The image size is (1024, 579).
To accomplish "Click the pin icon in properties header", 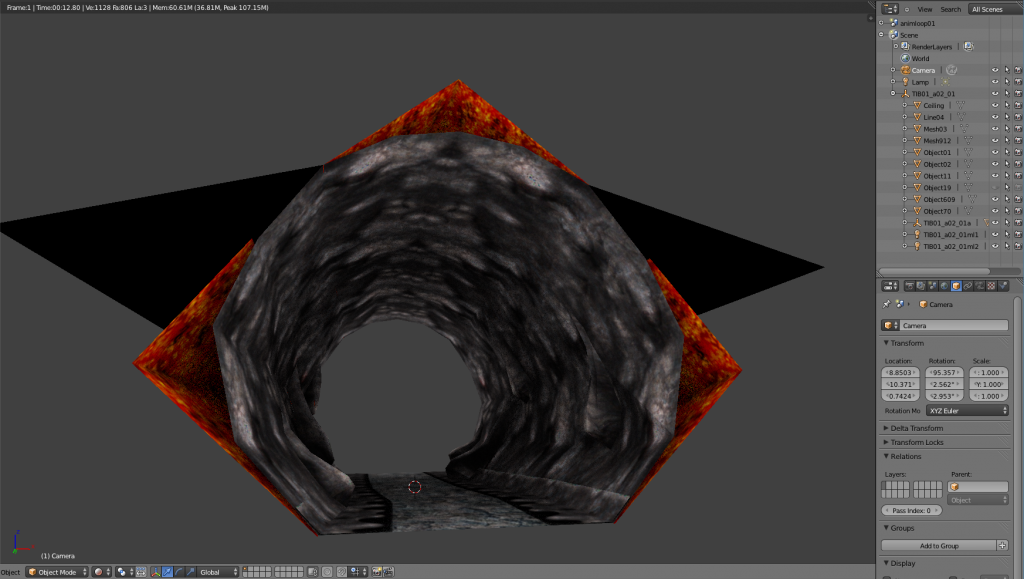I will coord(886,304).
